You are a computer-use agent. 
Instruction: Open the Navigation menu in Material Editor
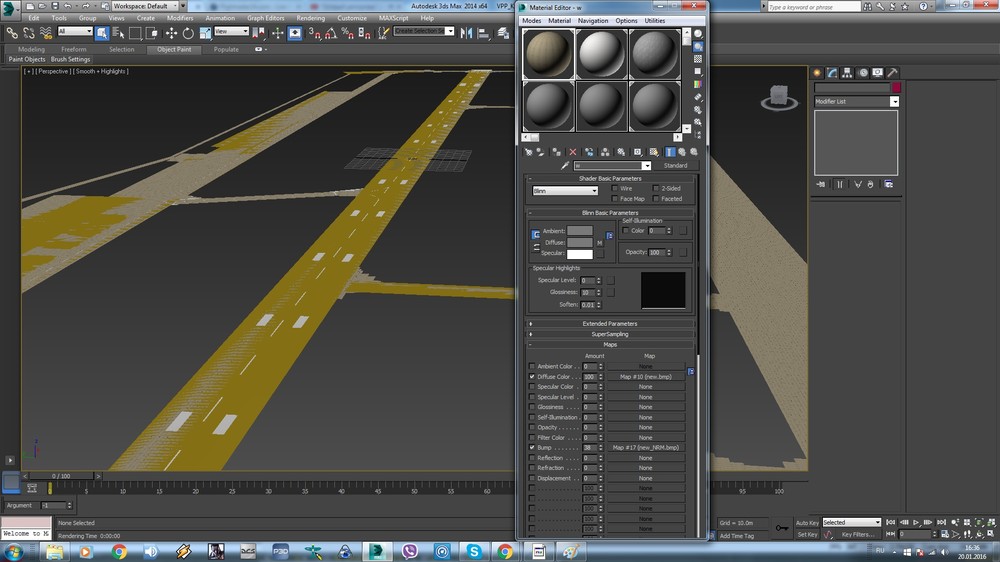[x=592, y=21]
